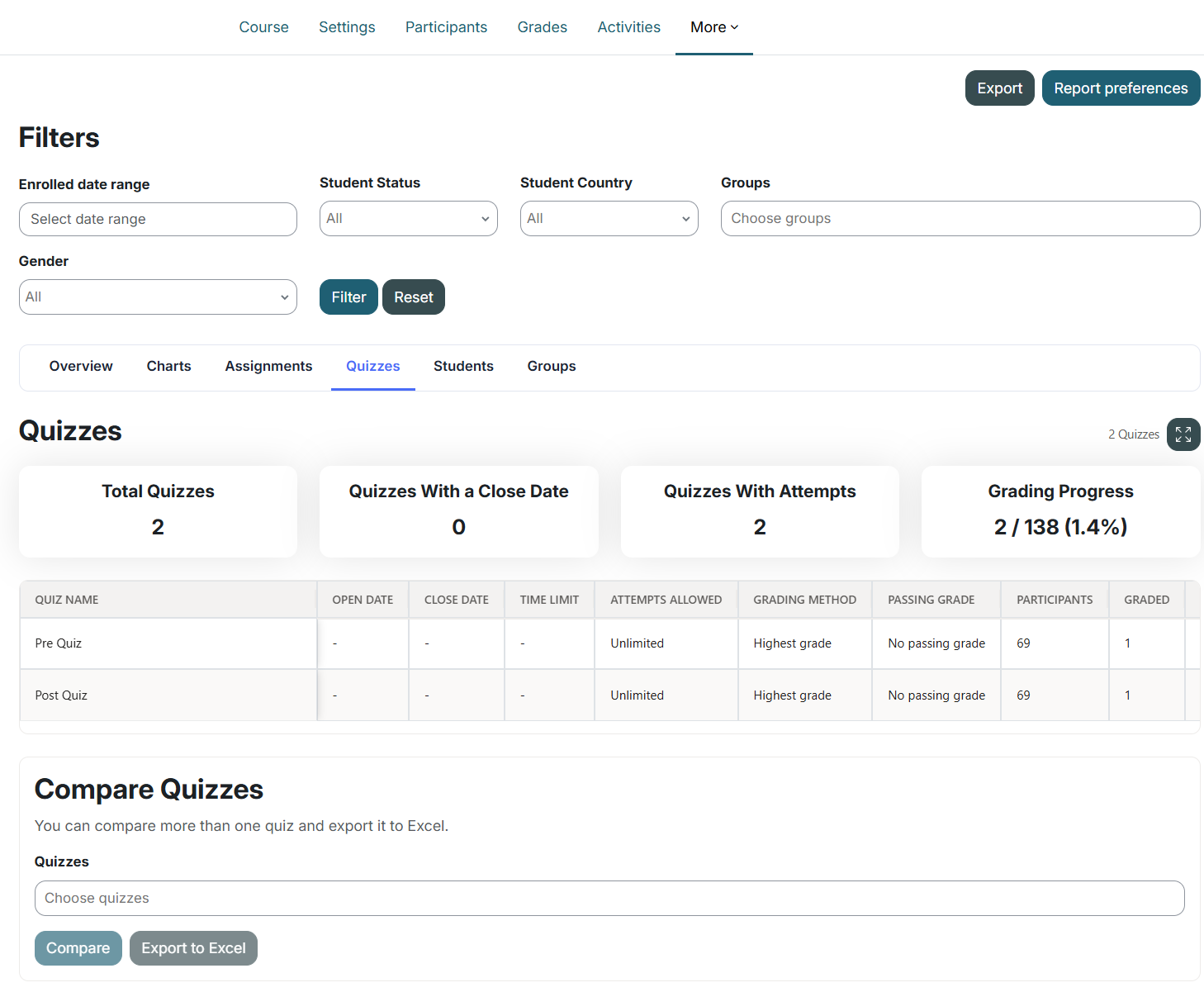Switch to the Charts report tab
Screen dimensions: 1204x992
(169, 367)
